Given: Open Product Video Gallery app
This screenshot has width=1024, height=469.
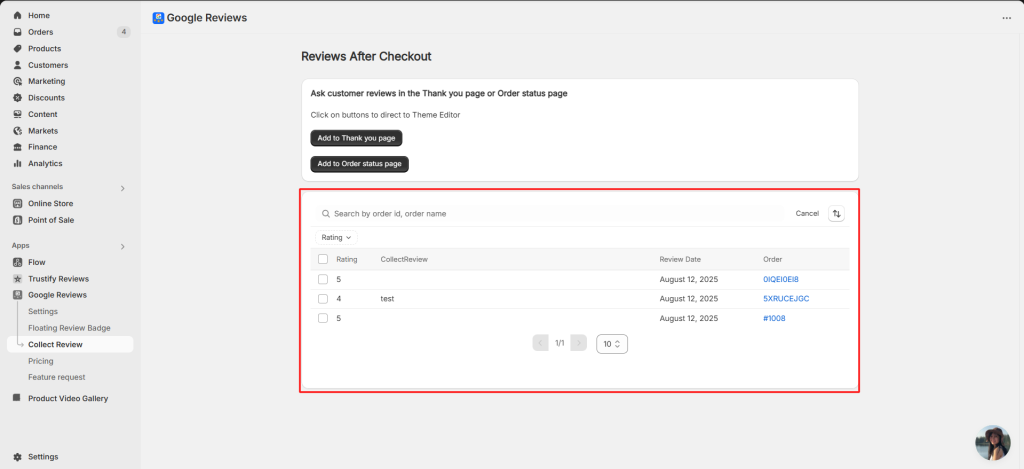Looking at the screenshot, I should 68,398.
